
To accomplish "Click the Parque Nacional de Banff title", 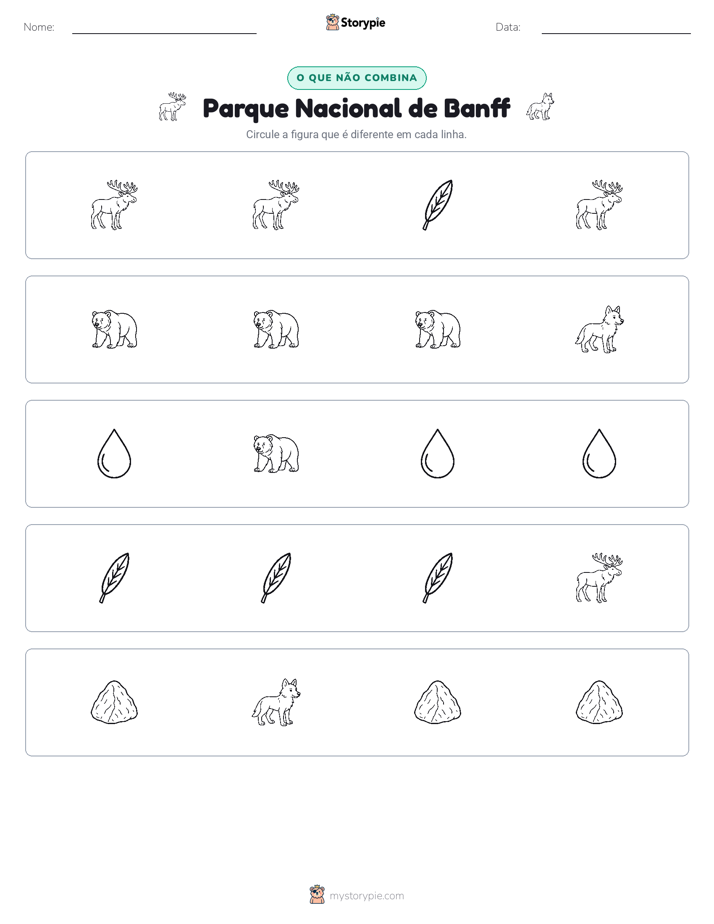I will 356,108.
